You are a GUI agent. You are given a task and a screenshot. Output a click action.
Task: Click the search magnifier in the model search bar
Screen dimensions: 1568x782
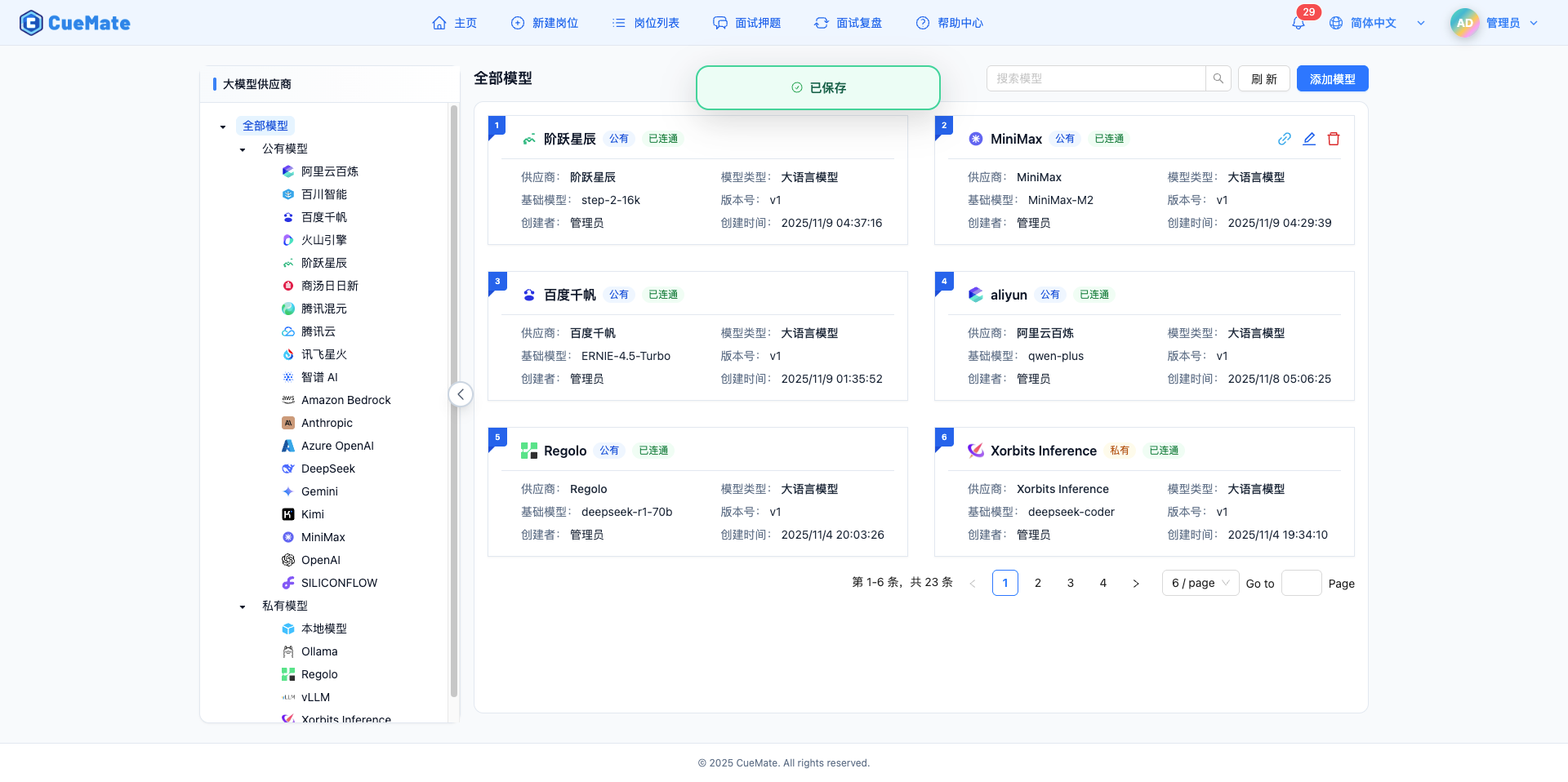(x=1218, y=78)
